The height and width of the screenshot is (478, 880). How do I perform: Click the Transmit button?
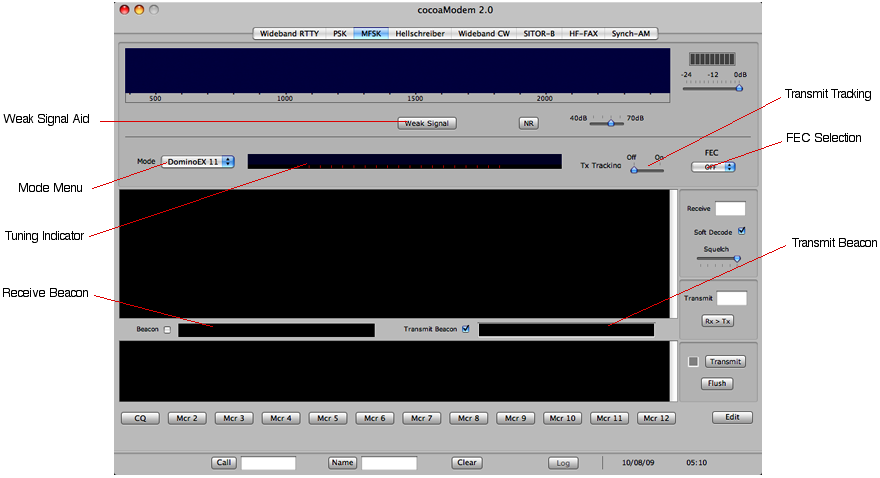(x=726, y=362)
